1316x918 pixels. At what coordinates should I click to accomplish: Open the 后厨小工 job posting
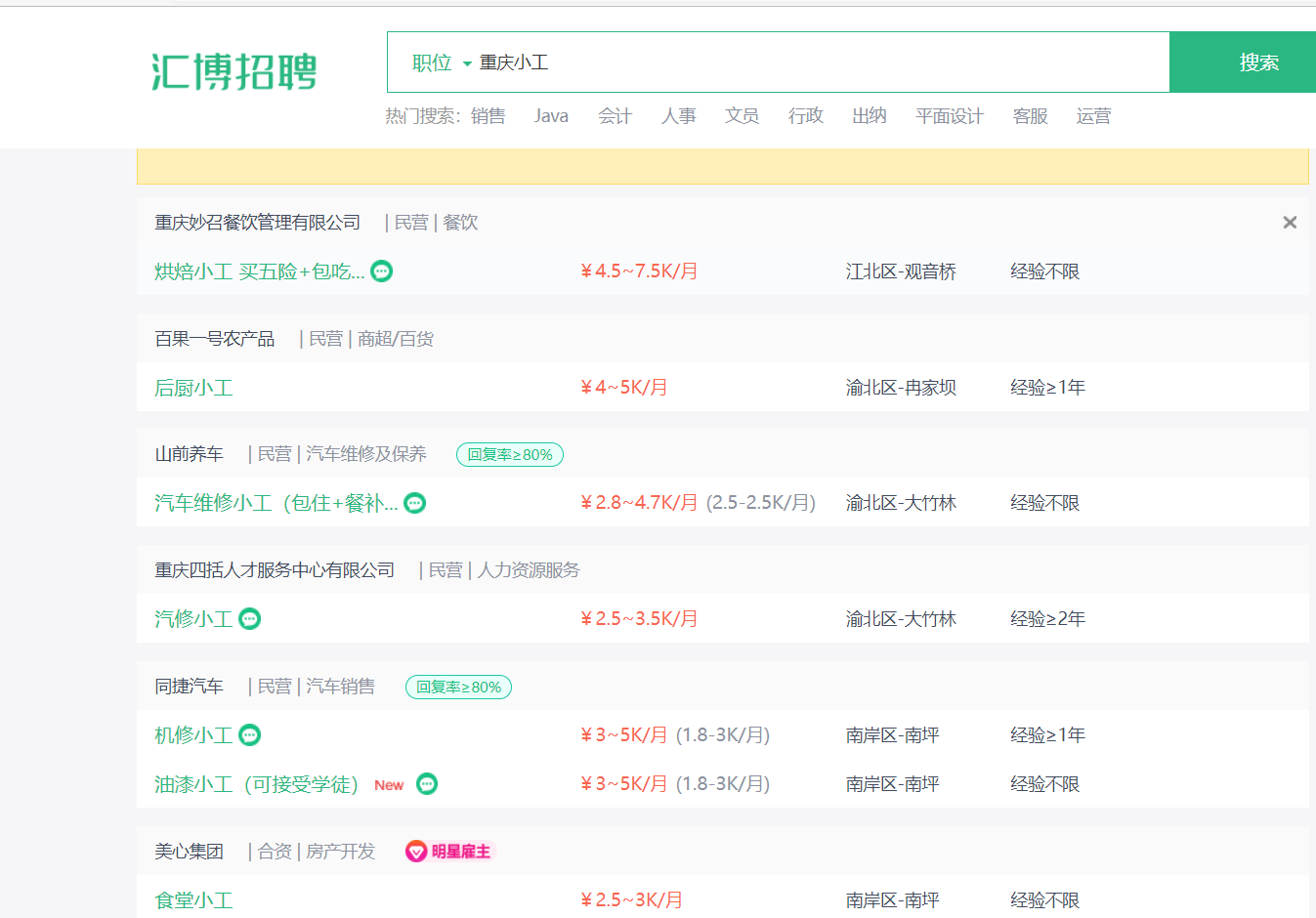(x=193, y=388)
